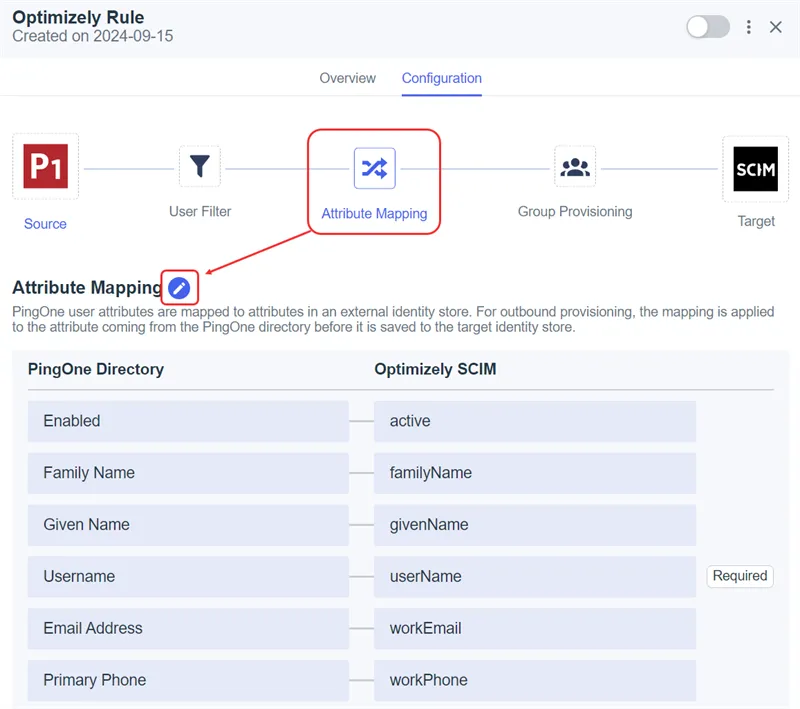Screen dimensions: 800x709
Task: Select the userName SCIM attribute field
Action: pos(535,576)
